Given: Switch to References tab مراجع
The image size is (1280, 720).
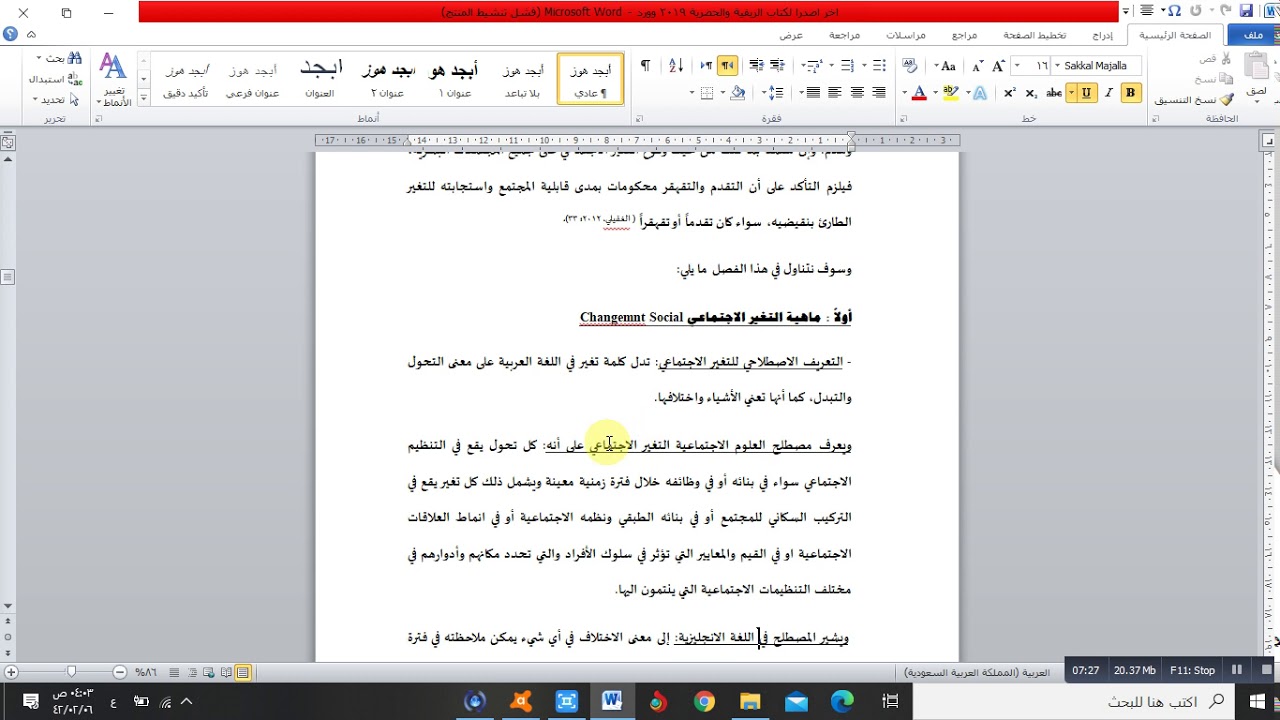Looking at the screenshot, I should [964, 35].
